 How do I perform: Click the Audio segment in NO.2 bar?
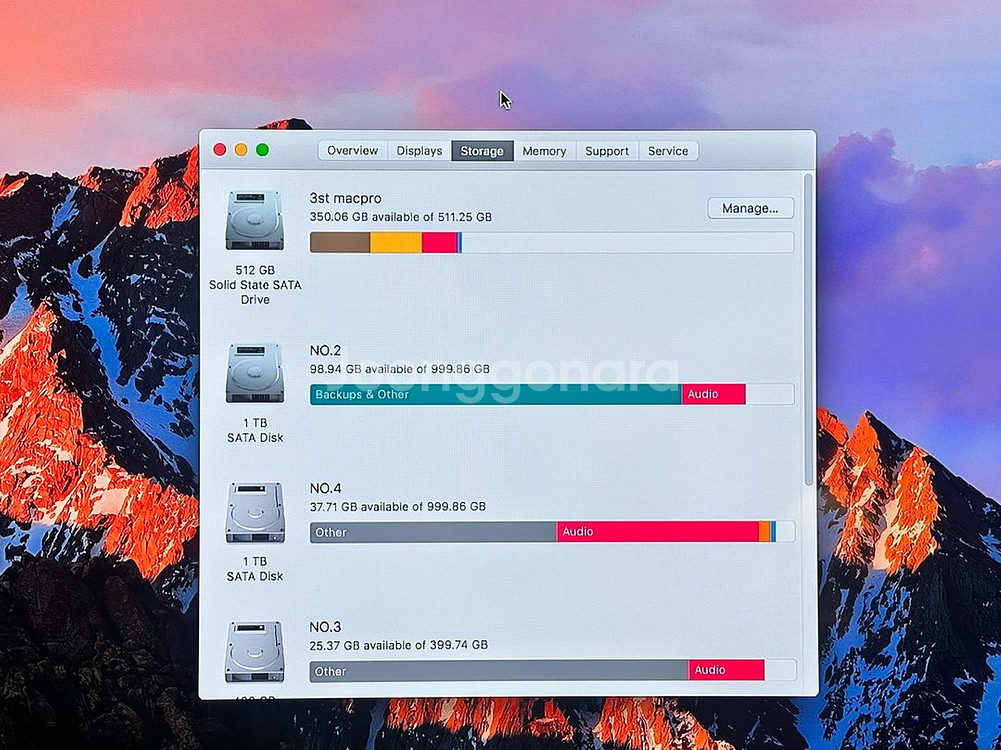pyautogui.click(x=713, y=394)
